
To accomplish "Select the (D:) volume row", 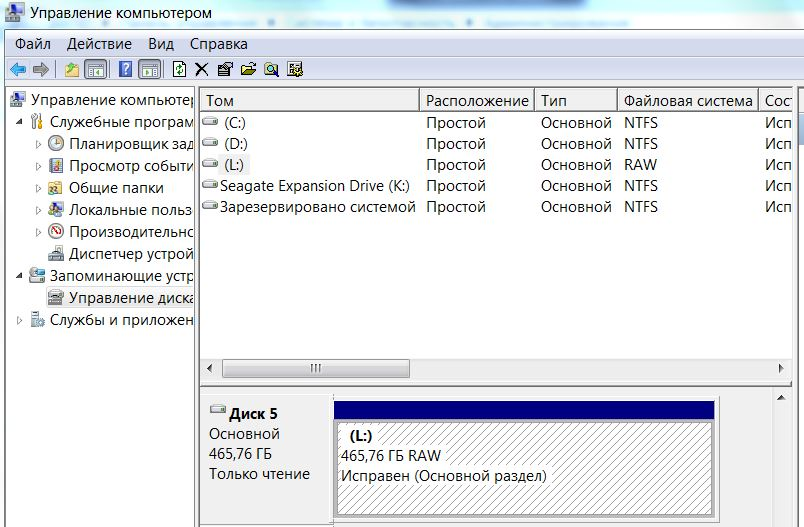I will coord(495,144).
